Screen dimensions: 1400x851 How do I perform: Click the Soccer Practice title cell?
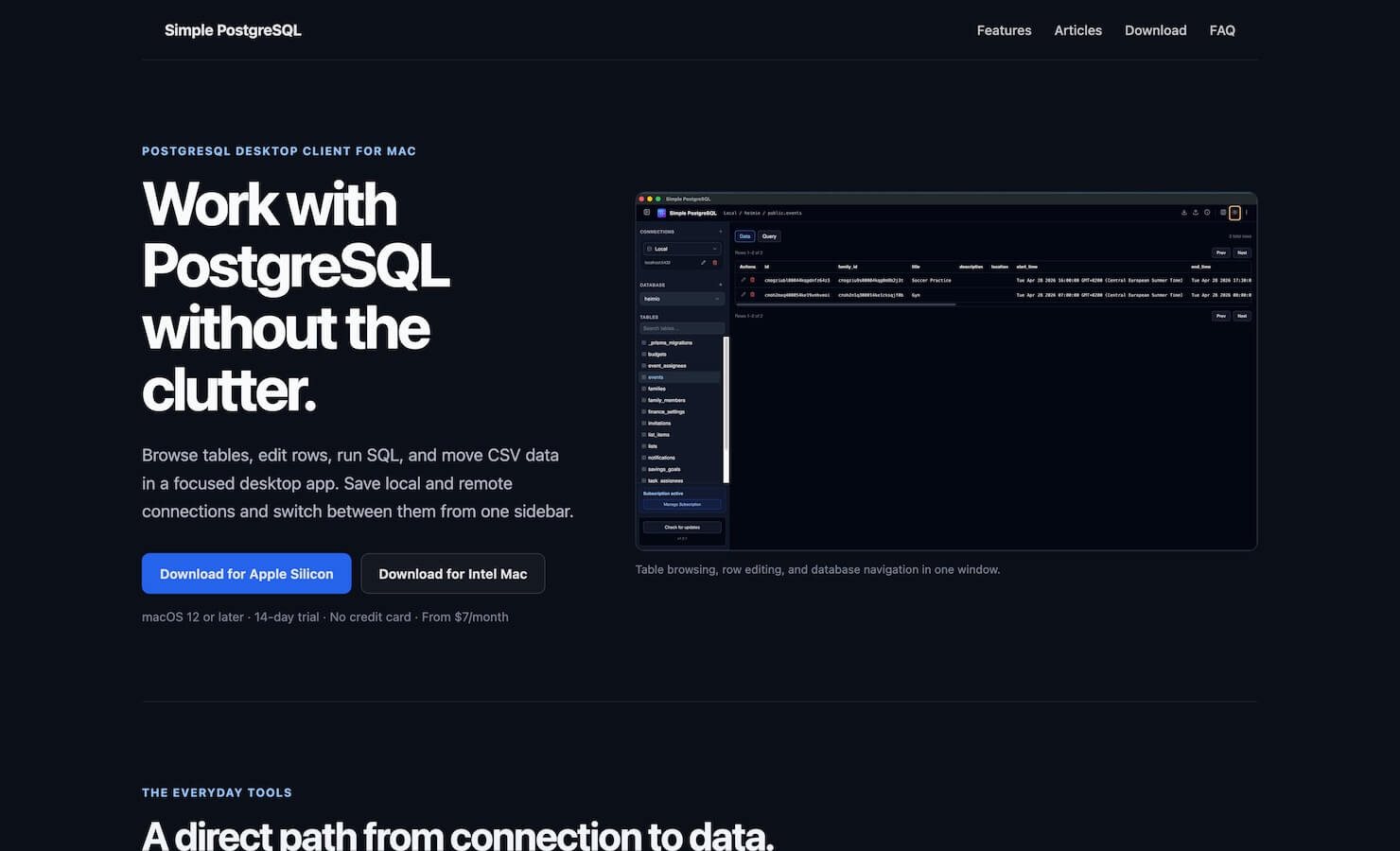point(932,280)
